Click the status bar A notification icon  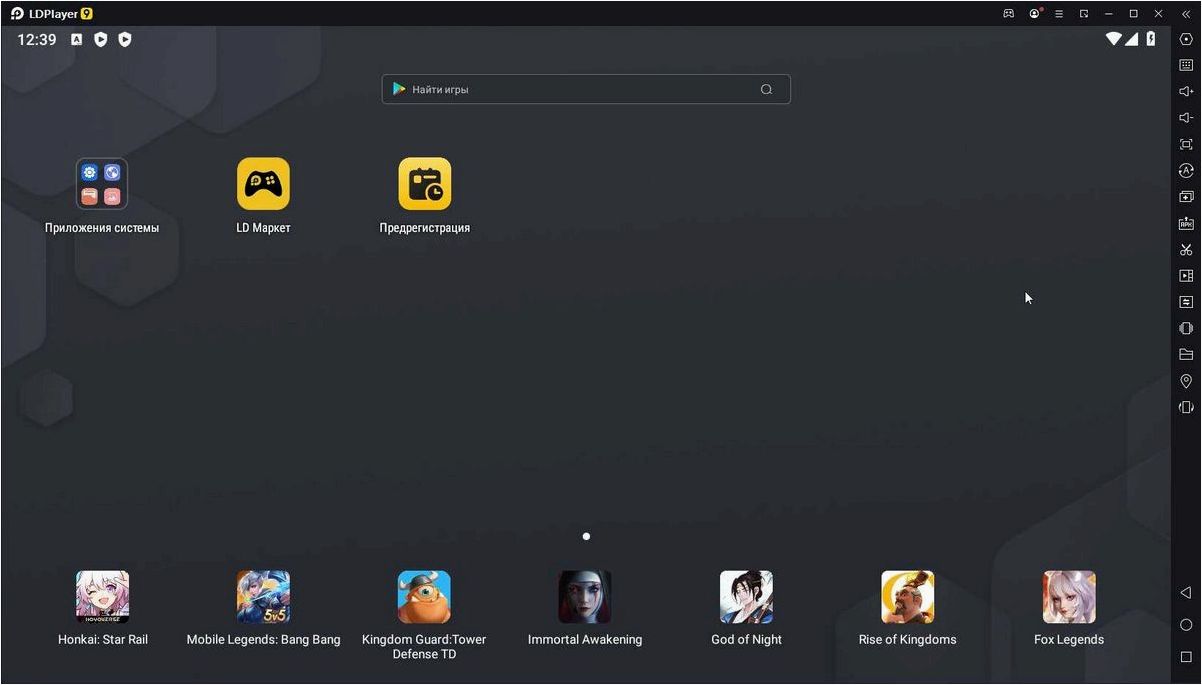(77, 39)
